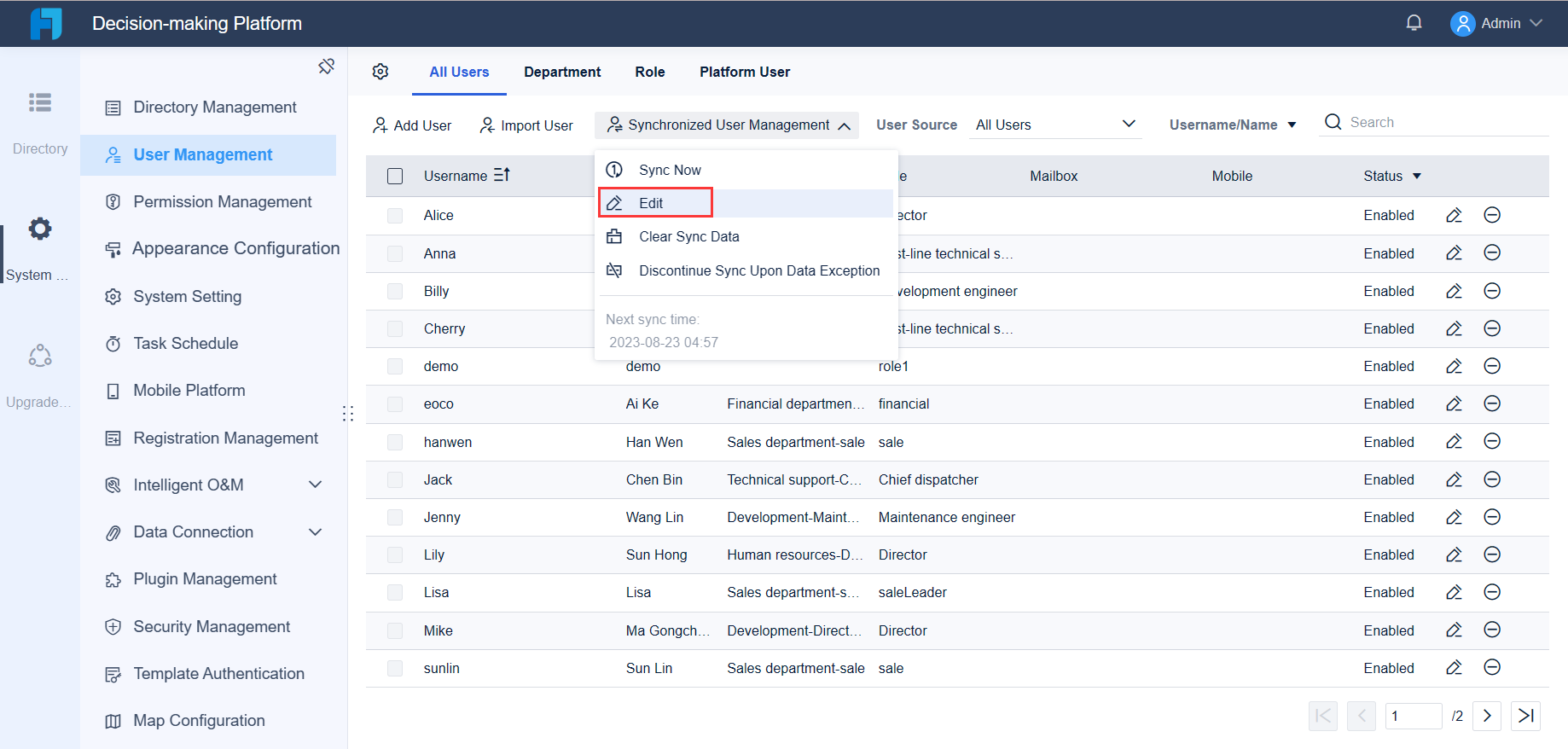Open the Status column filter arrow
This screenshot has width=1568, height=749.
tap(1417, 176)
